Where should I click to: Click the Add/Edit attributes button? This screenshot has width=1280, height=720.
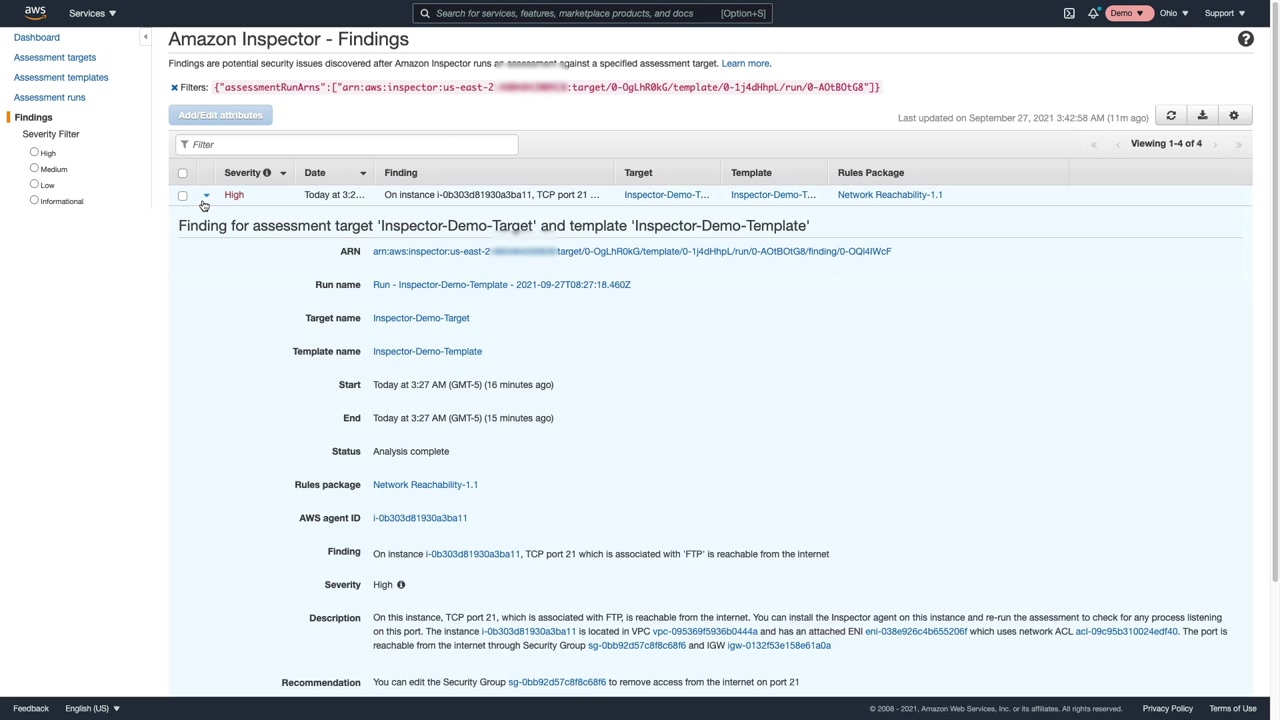click(x=220, y=115)
